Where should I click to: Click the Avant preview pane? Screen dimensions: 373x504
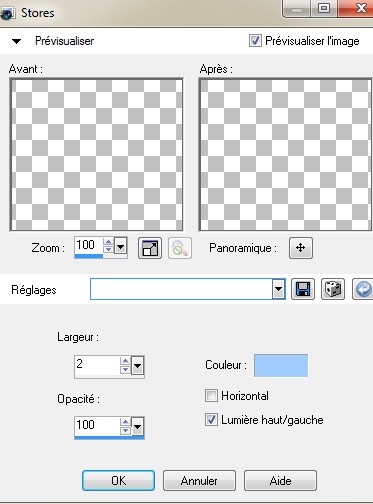pyautogui.click(x=96, y=154)
